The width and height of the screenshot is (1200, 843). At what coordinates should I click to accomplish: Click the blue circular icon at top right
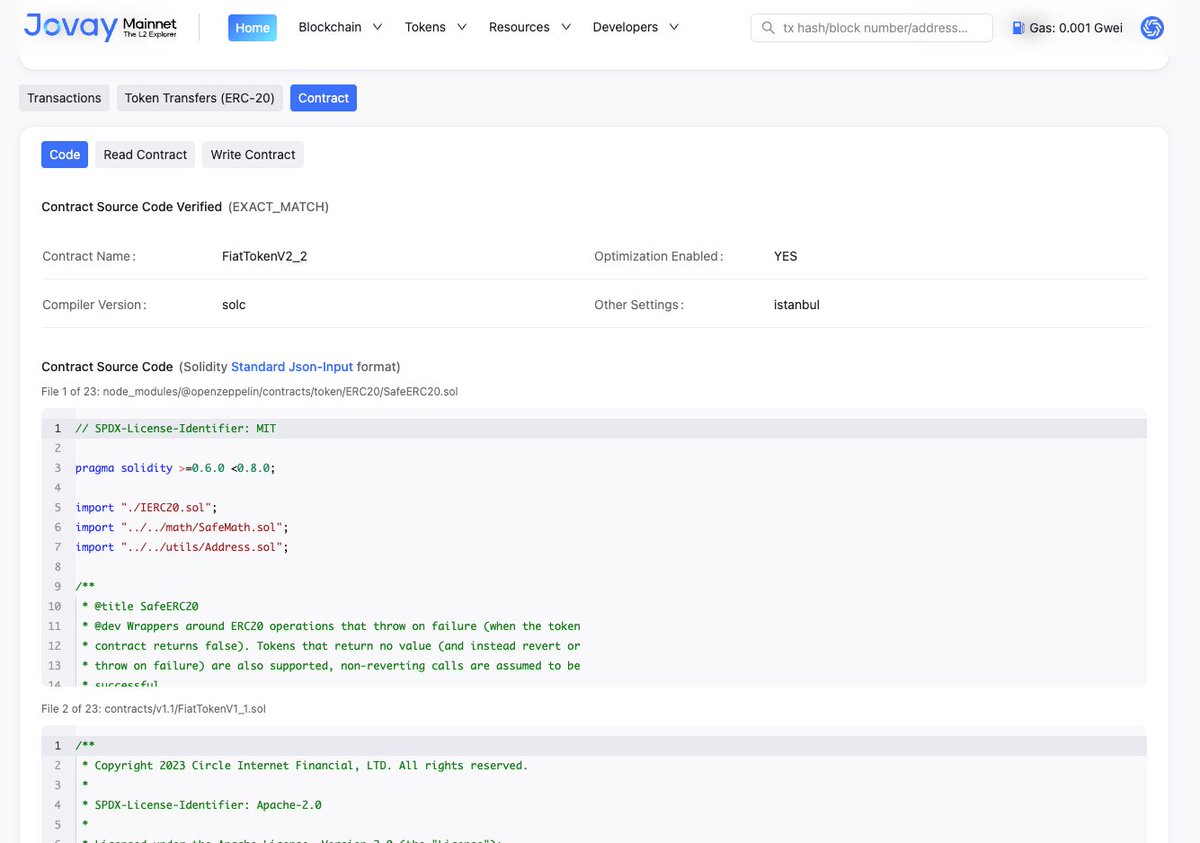coord(1152,27)
